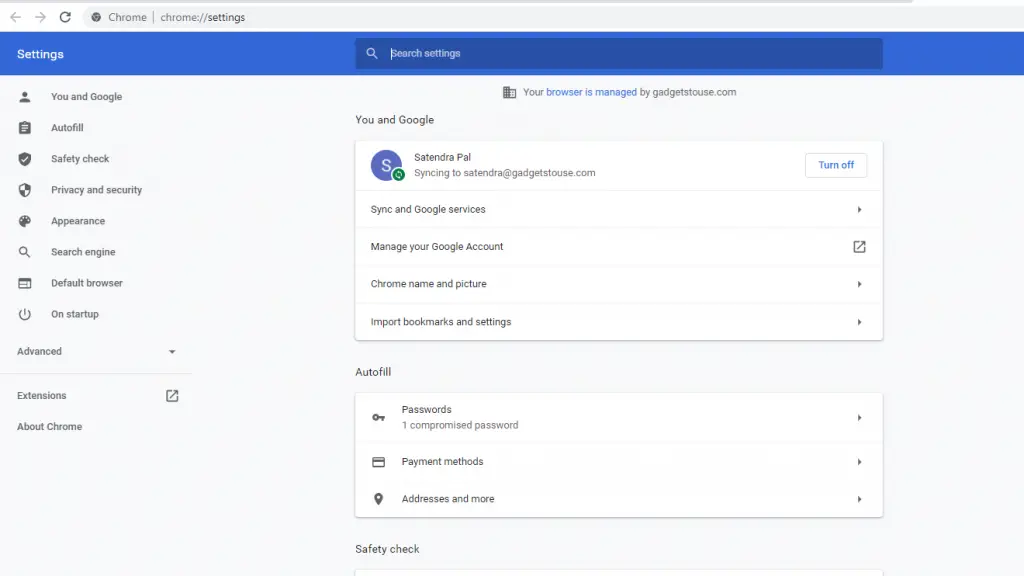This screenshot has width=1024, height=576.
Task: Click Manage your Google Account text
Action: point(436,247)
